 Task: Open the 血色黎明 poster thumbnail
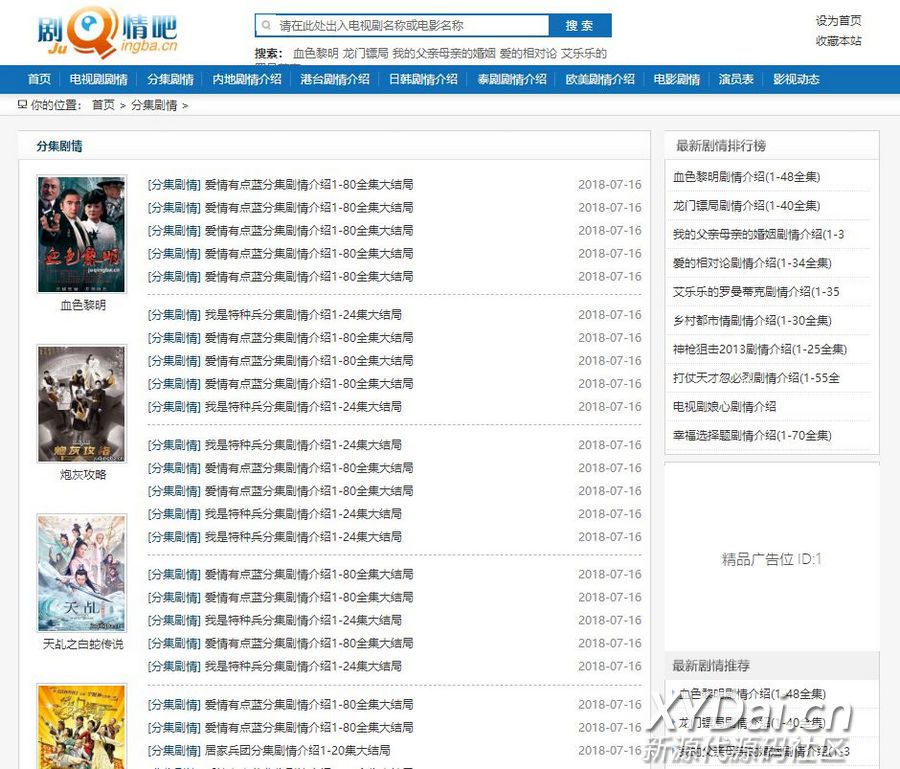pos(81,234)
